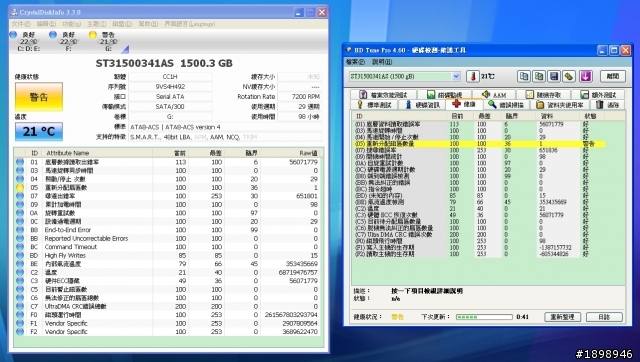The height and width of the screenshot is (362, 640).
Task: Click the purple down-arrow icon in HD Tune
Action: pyautogui.click(x=586, y=76)
